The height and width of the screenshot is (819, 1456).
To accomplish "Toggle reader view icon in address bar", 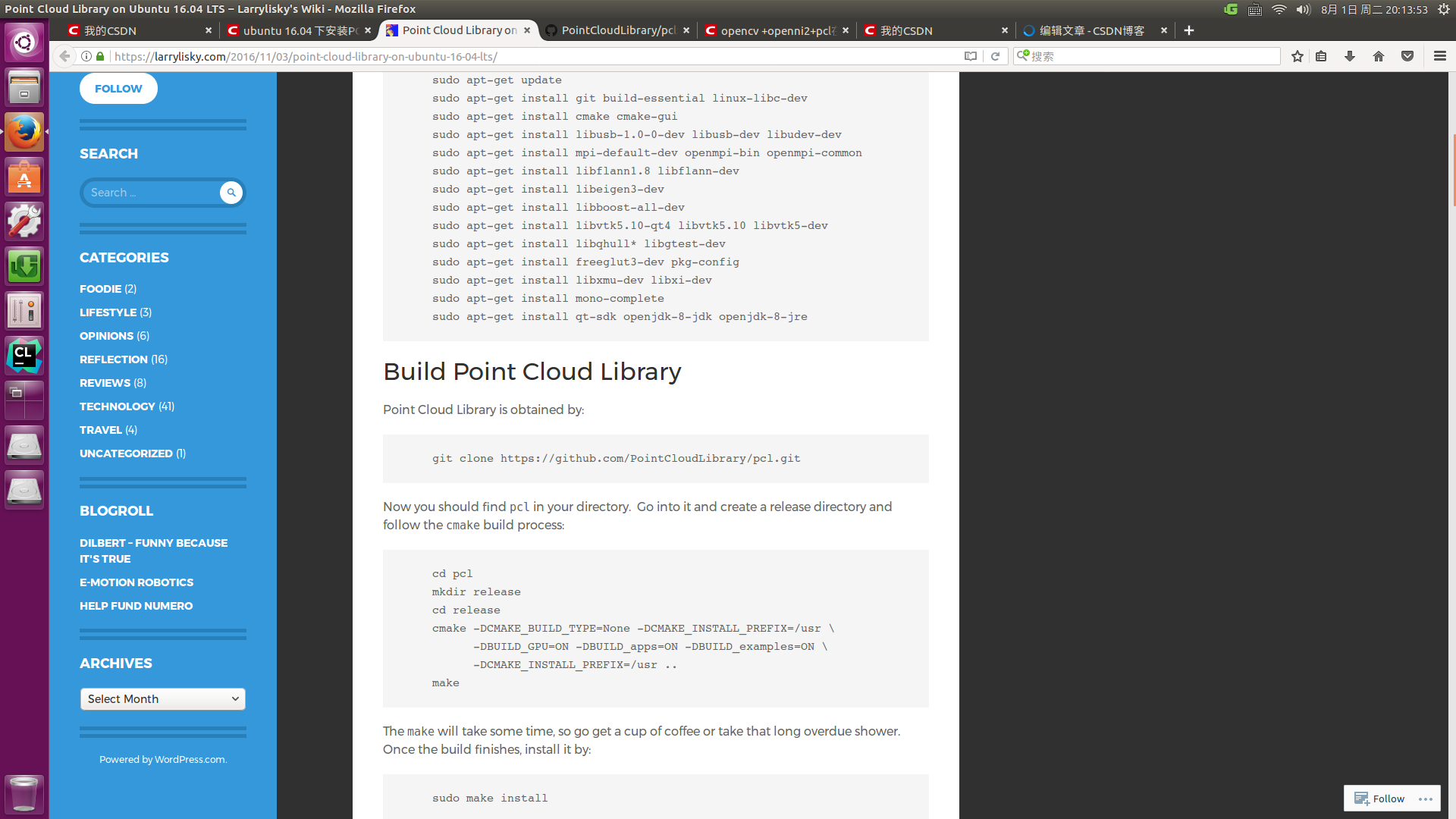I will click(970, 56).
